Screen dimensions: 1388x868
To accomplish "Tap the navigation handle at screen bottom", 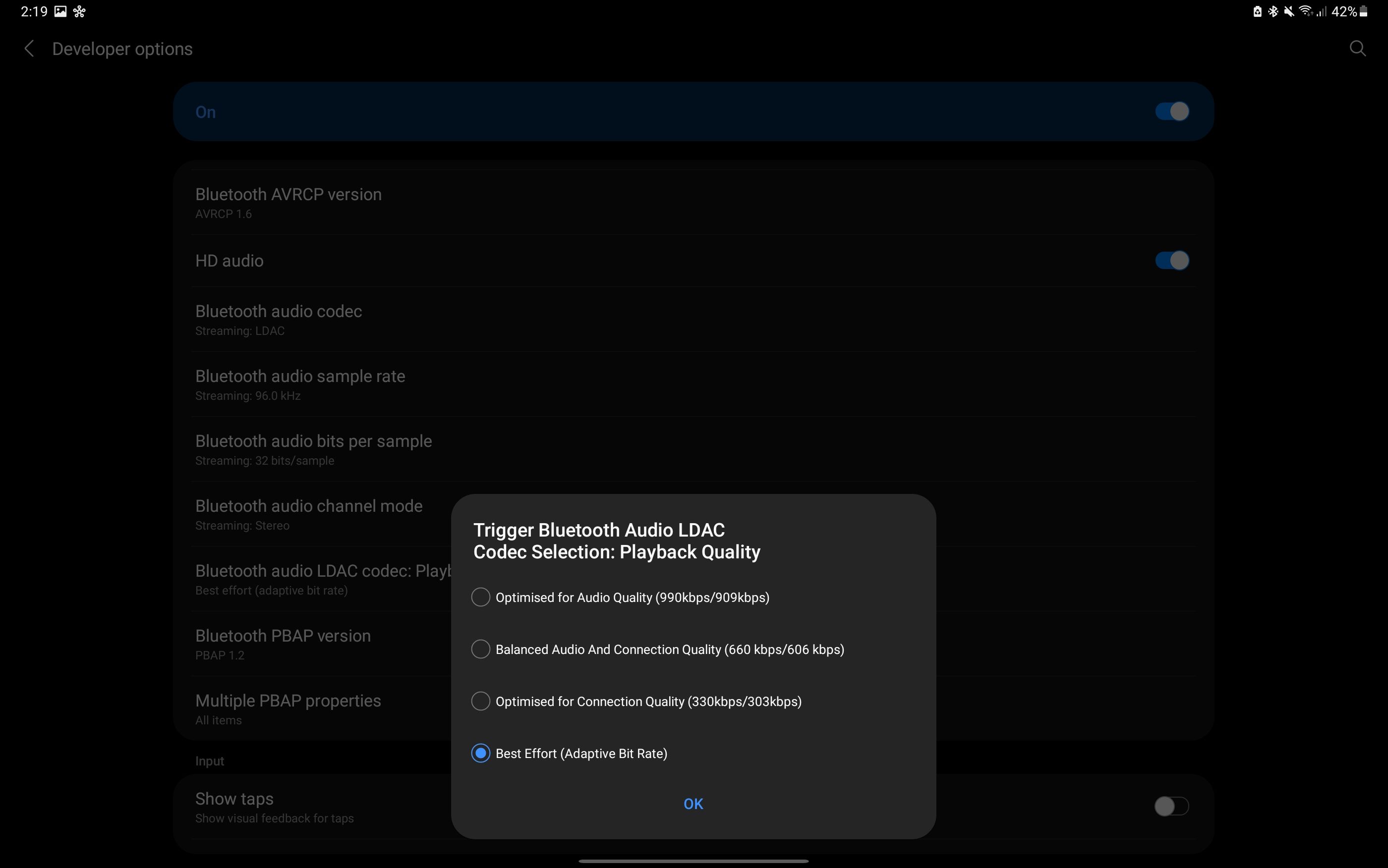I will [694, 860].
